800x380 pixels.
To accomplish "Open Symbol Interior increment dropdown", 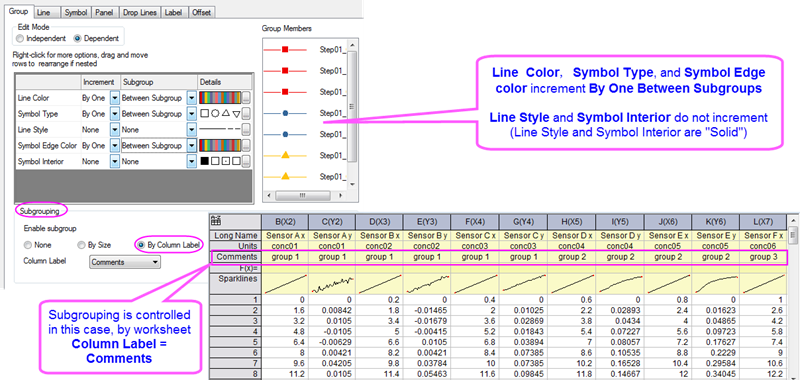I will pos(115,161).
